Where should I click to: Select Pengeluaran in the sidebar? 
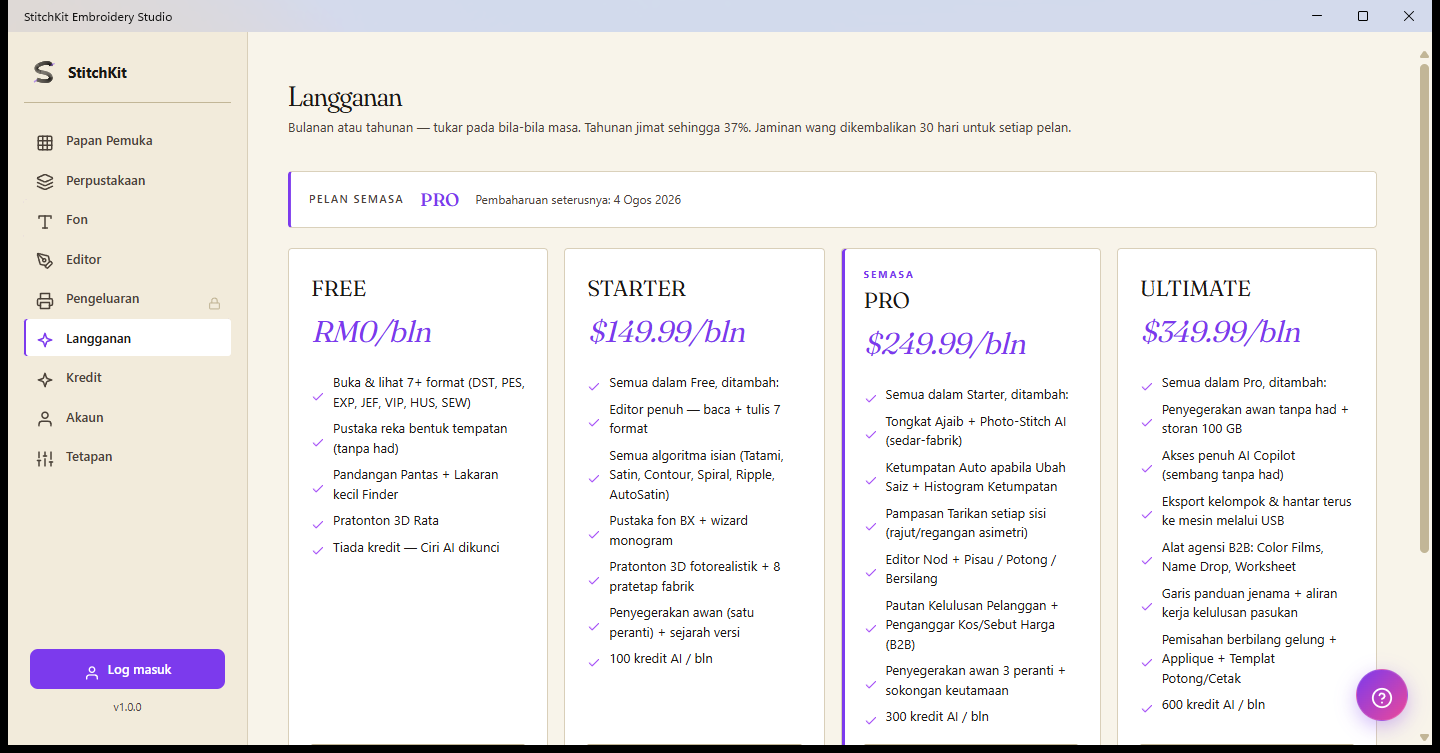[128, 299]
